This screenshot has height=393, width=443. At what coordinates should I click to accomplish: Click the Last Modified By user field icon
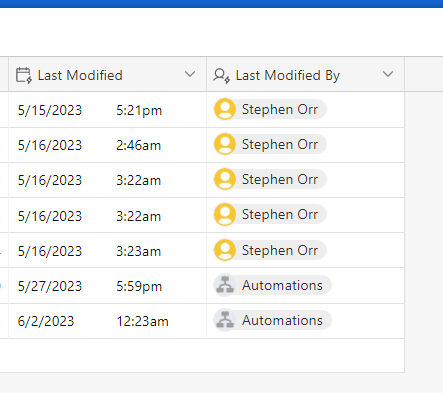pos(222,76)
